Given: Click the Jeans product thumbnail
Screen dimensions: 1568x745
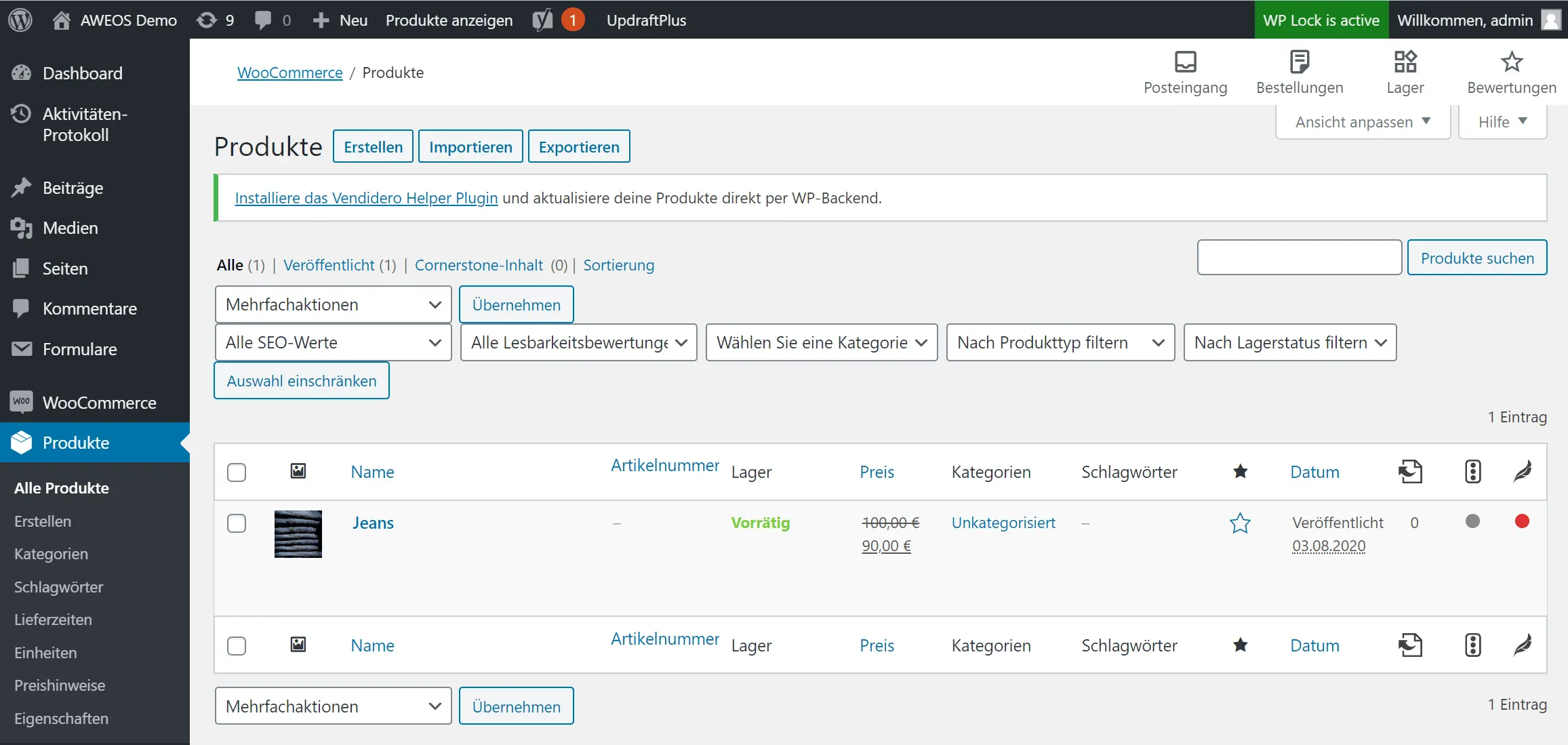Looking at the screenshot, I should [298, 534].
